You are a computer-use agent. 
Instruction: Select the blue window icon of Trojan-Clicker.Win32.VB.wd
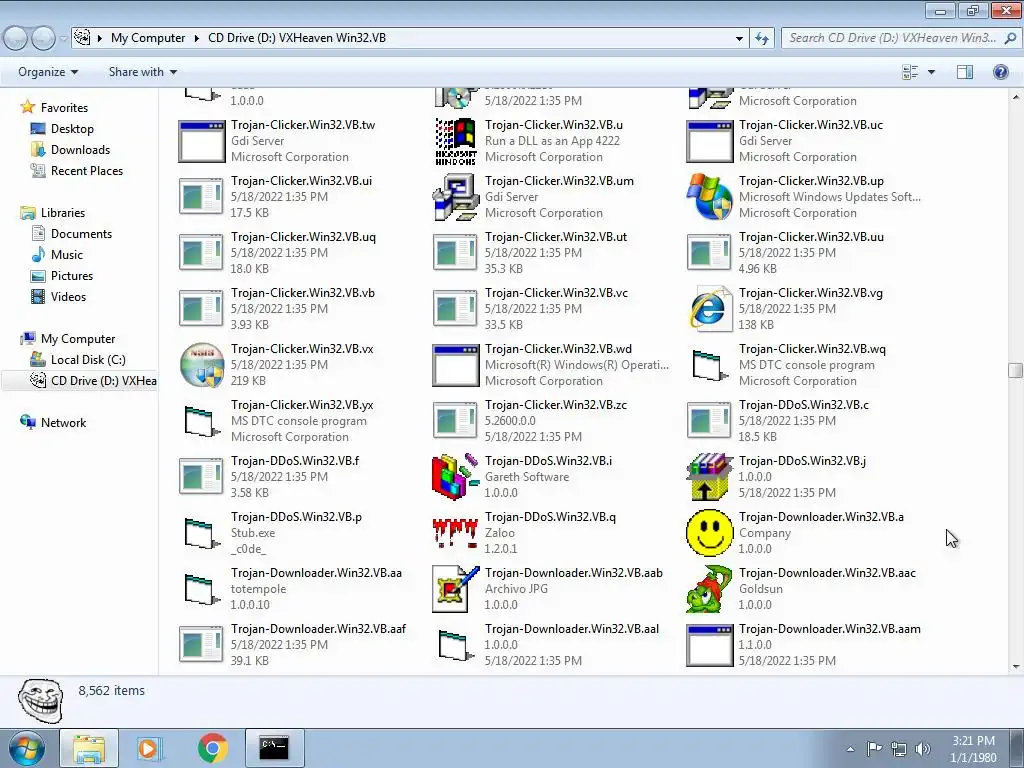point(456,365)
